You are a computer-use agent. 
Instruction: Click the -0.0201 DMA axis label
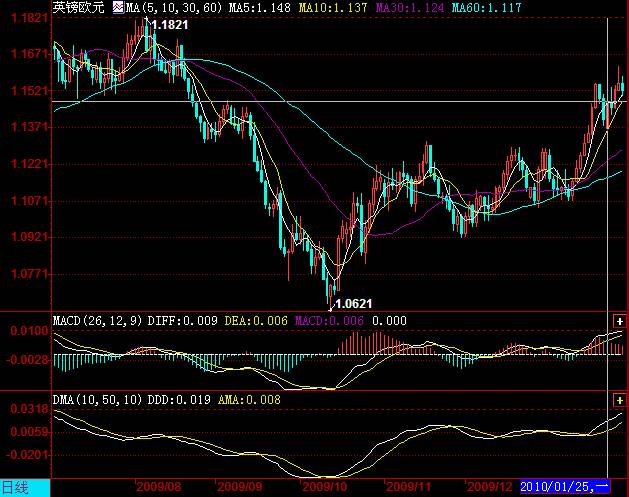pyautogui.click(x=27, y=455)
